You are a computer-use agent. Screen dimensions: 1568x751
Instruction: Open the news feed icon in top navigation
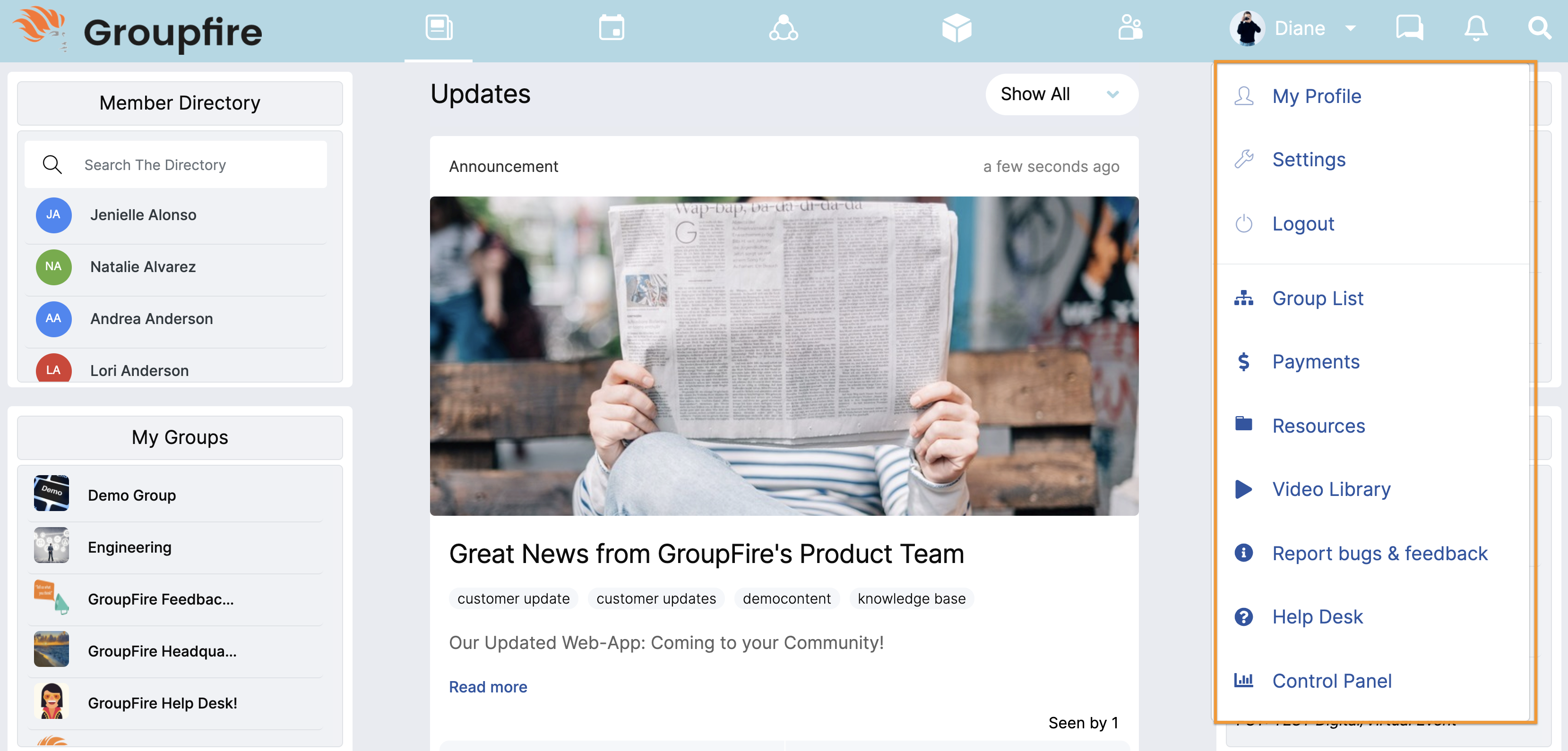[438, 28]
